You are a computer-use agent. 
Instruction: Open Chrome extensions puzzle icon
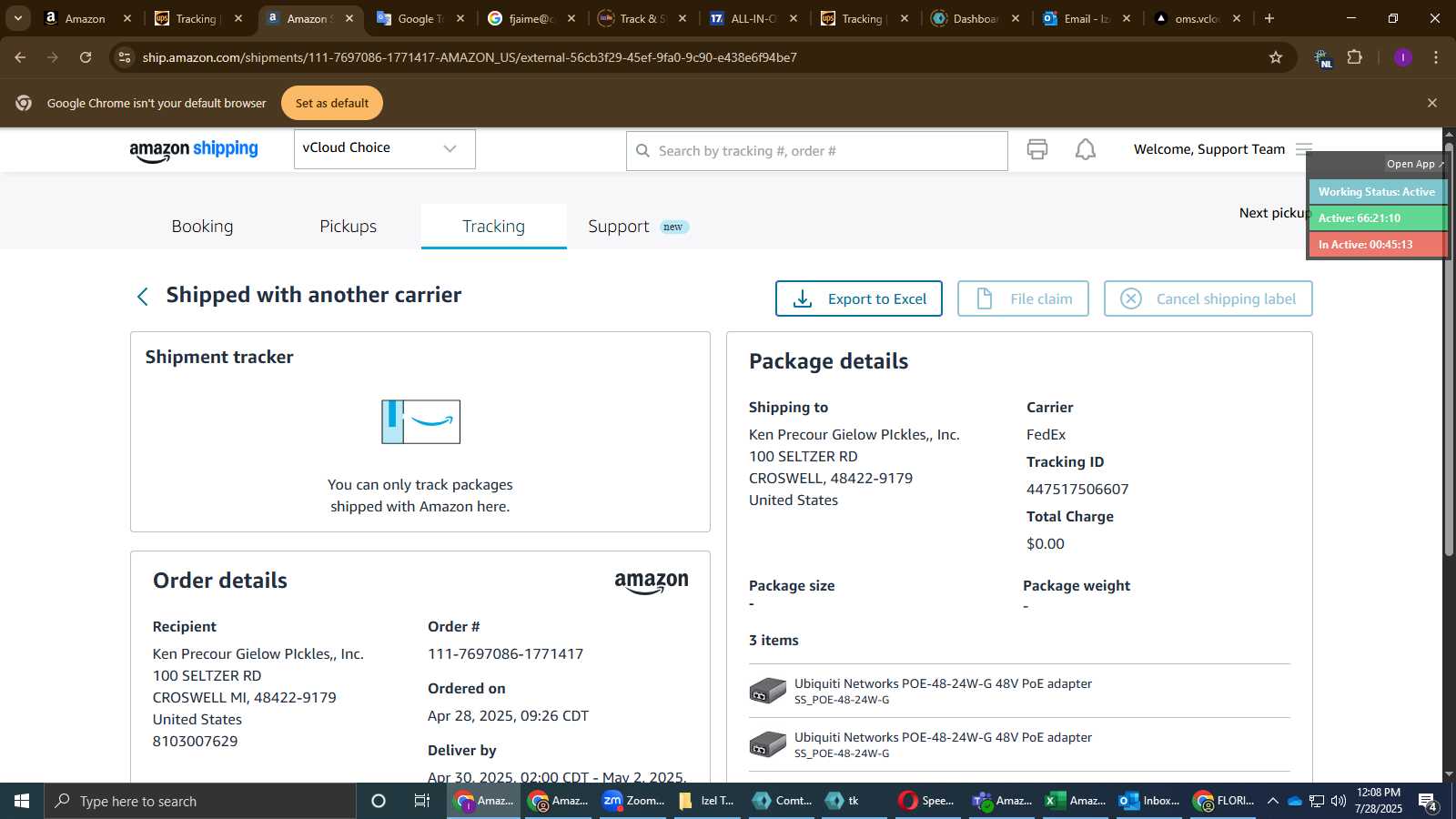tap(1355, 57)
